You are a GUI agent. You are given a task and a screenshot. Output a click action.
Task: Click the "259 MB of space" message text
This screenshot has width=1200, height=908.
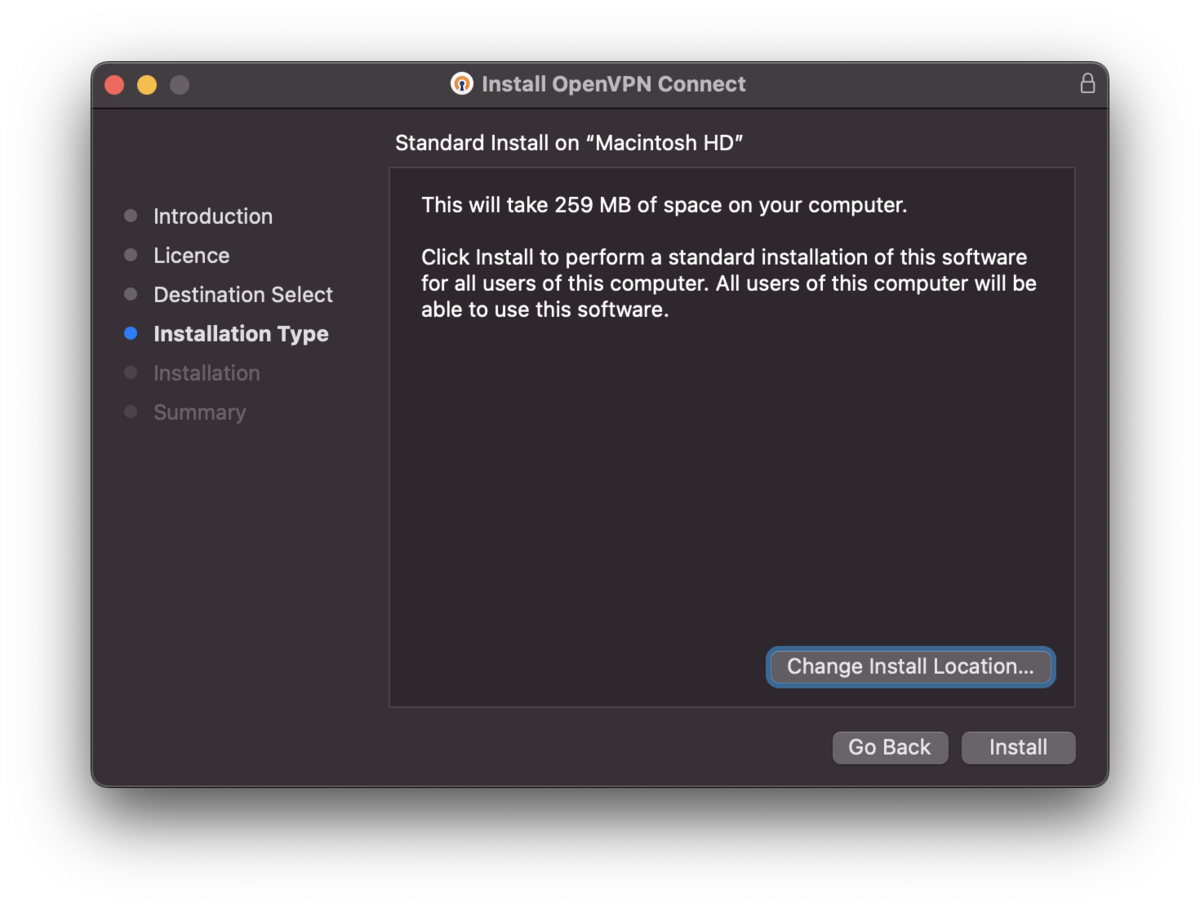click(664, 206)
